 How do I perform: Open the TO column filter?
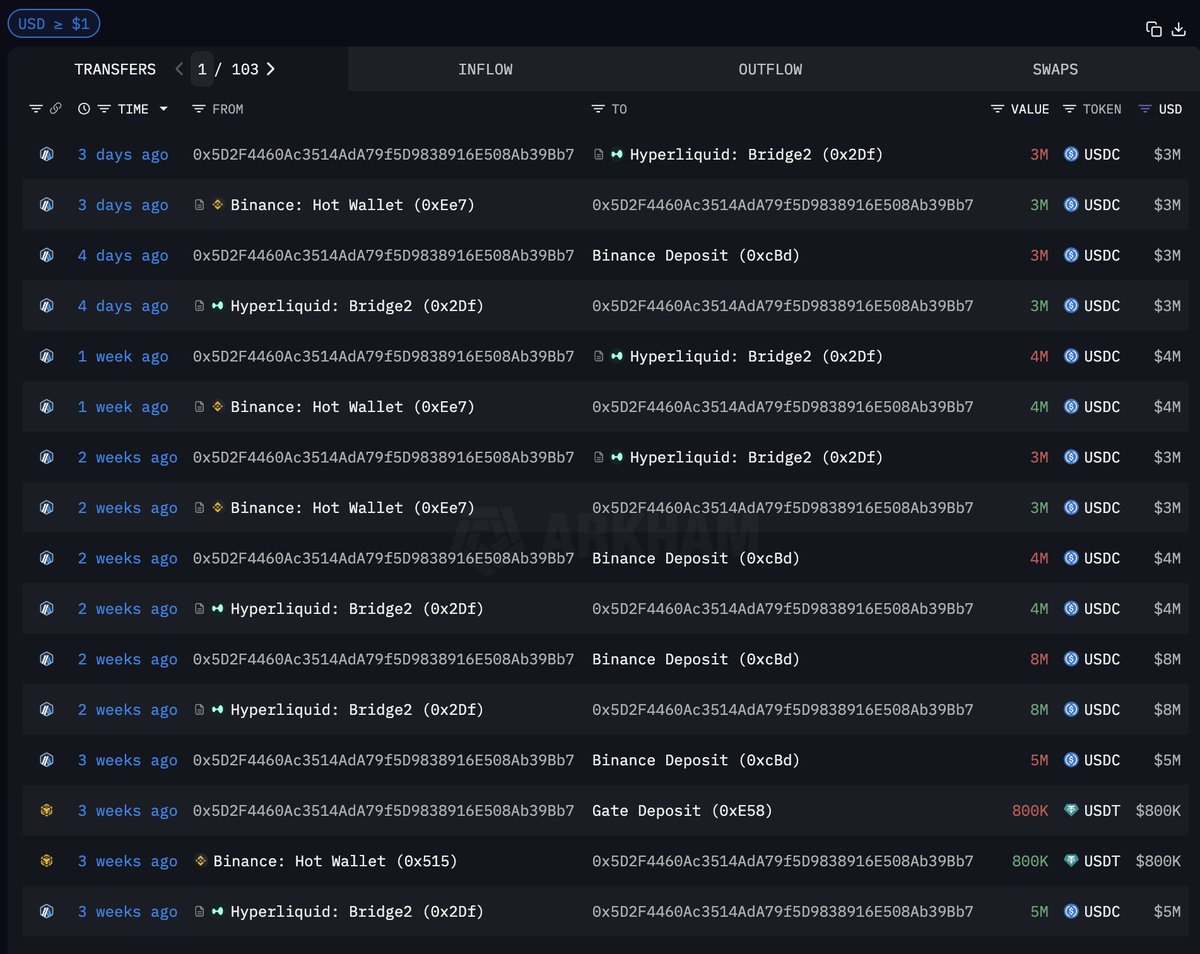pyautogui.click(x=598, y=109)
